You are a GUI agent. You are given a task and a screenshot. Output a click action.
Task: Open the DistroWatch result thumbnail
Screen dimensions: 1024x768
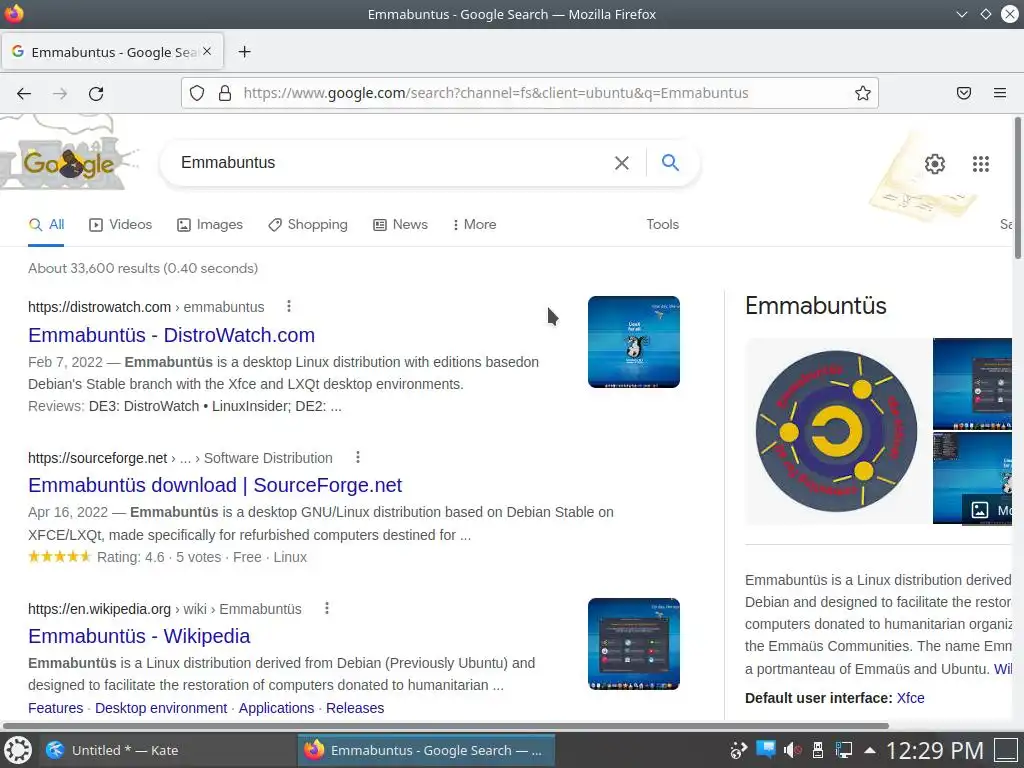click(x=633, y=342)
